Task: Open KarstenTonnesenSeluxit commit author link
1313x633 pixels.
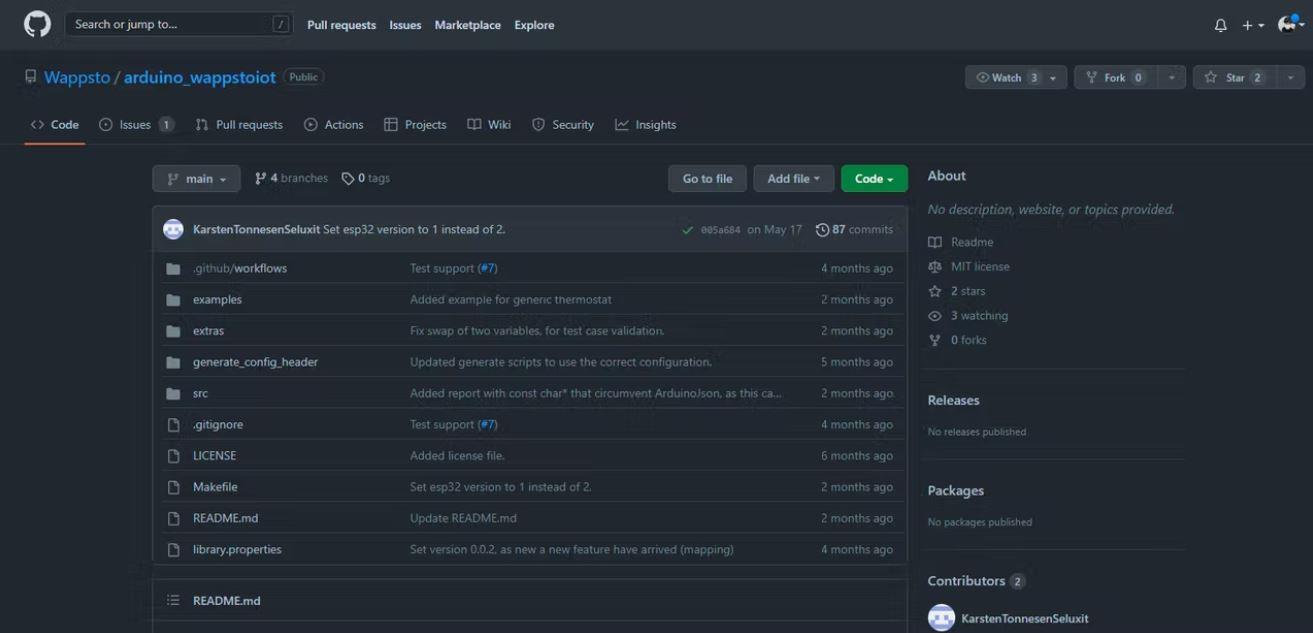Action: pos(256,229)
